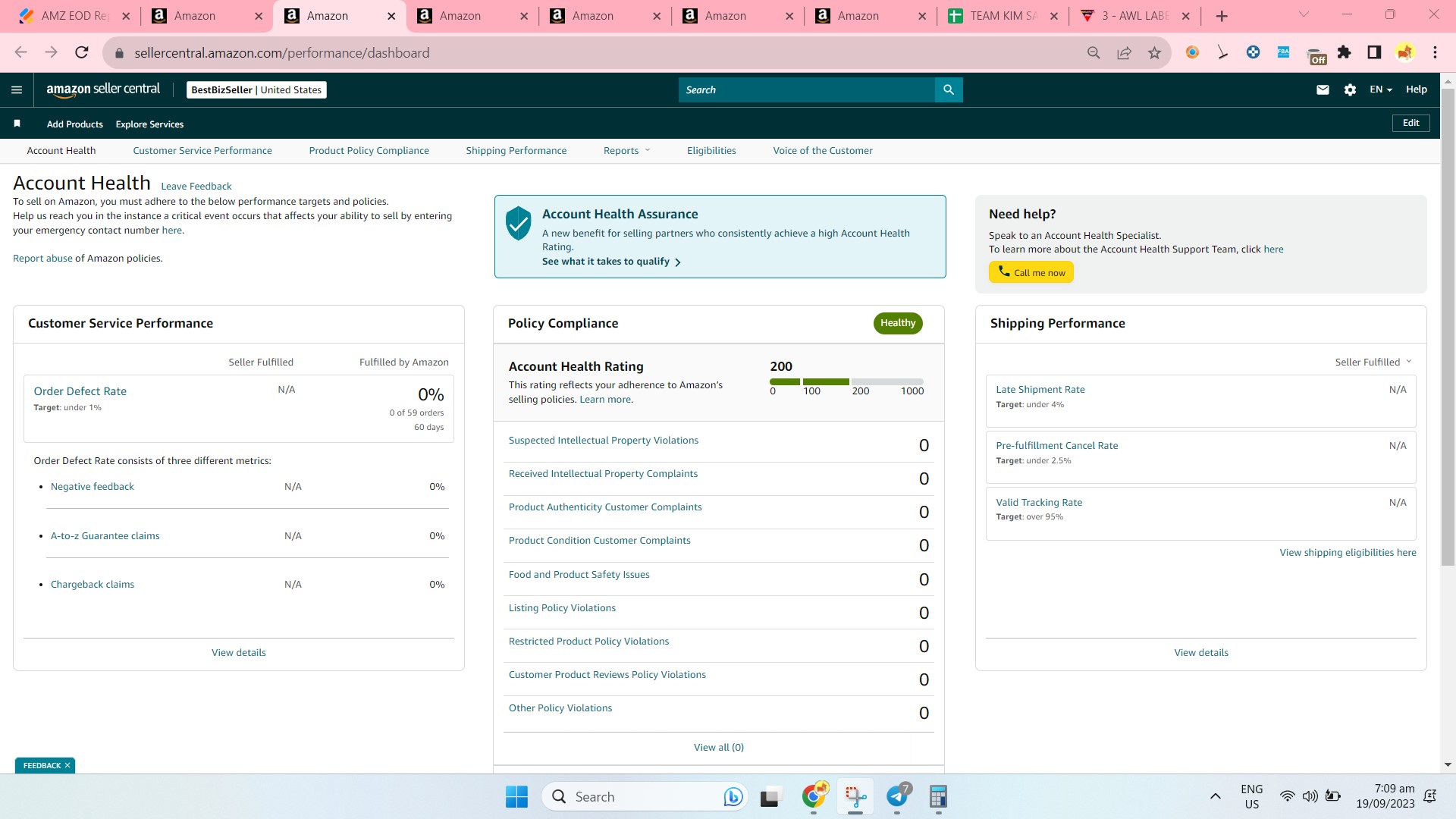
Task: Show hidden tray icons chevron
Action: tap(1216, 796)
